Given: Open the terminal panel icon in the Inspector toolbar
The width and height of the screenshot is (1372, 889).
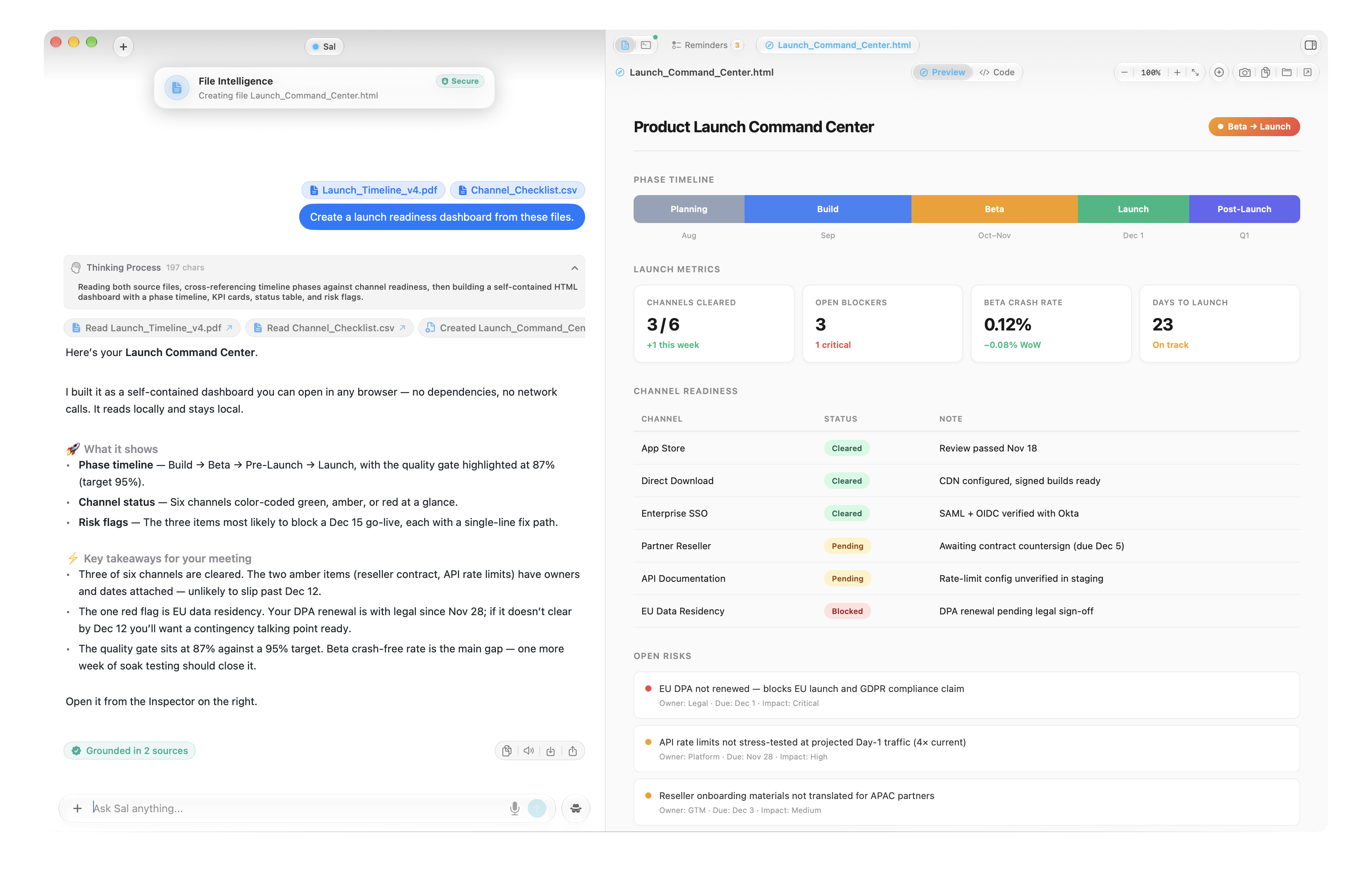Looking at the screenshot, I should (x=646, y=45).
